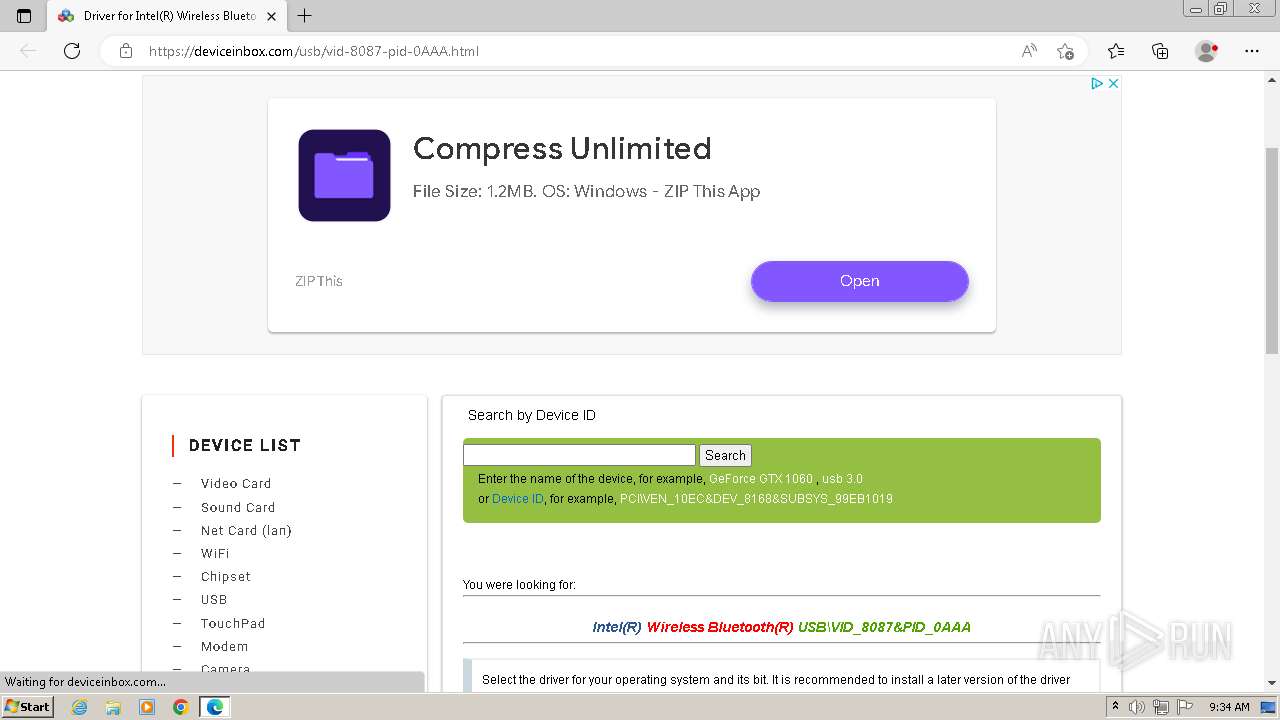Viewport: 1280px width, 720px height.
Task: Close the Driver for Intel Wireless tab
Action: tap(271, 16)
